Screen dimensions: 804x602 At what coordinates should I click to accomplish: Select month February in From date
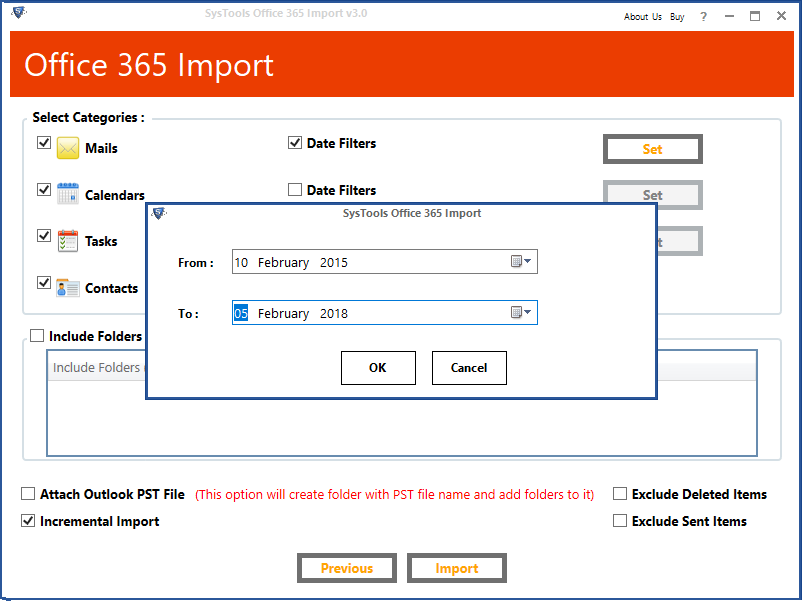click(283, 263)
